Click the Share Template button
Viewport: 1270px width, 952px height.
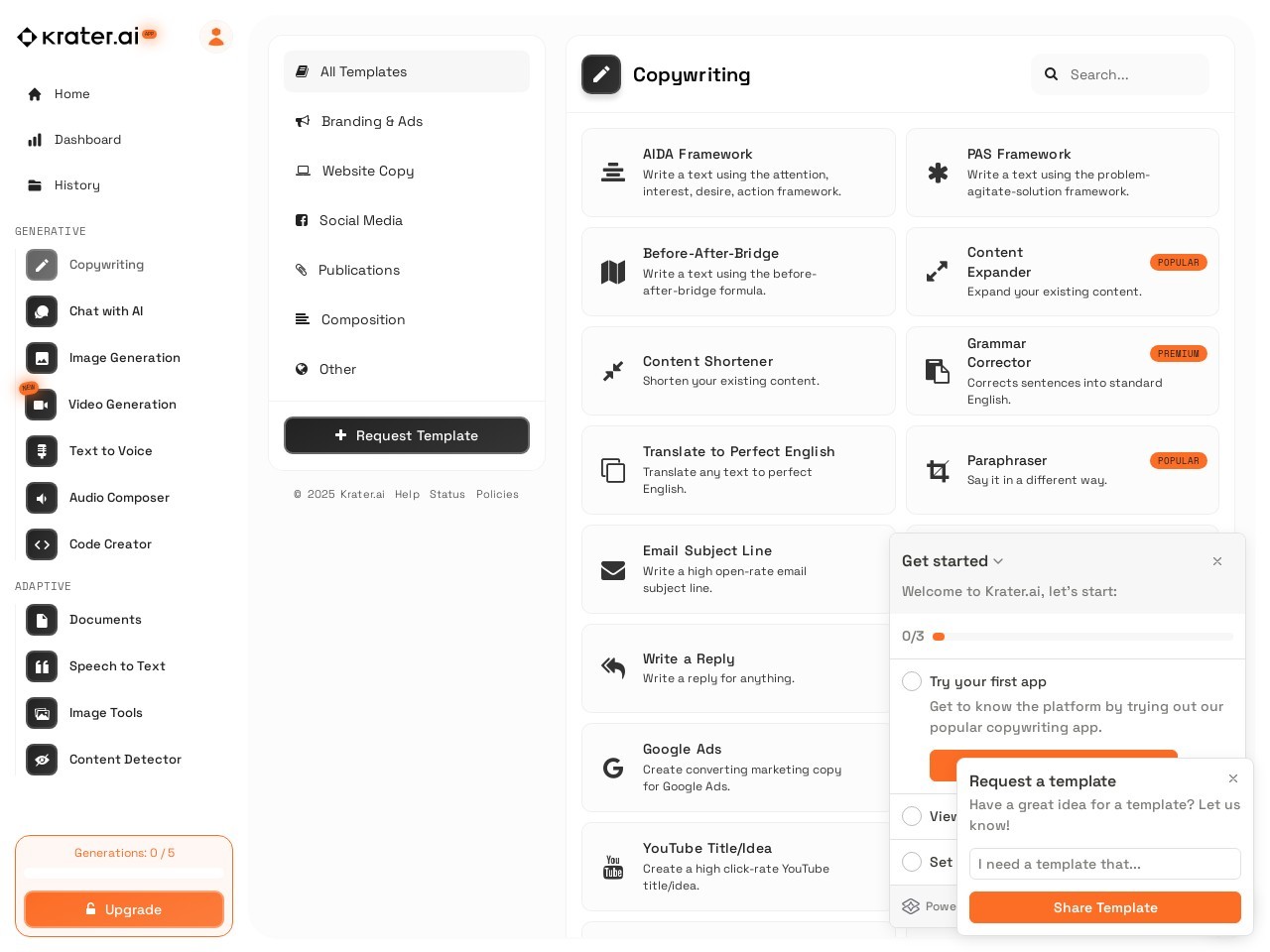1105,907
